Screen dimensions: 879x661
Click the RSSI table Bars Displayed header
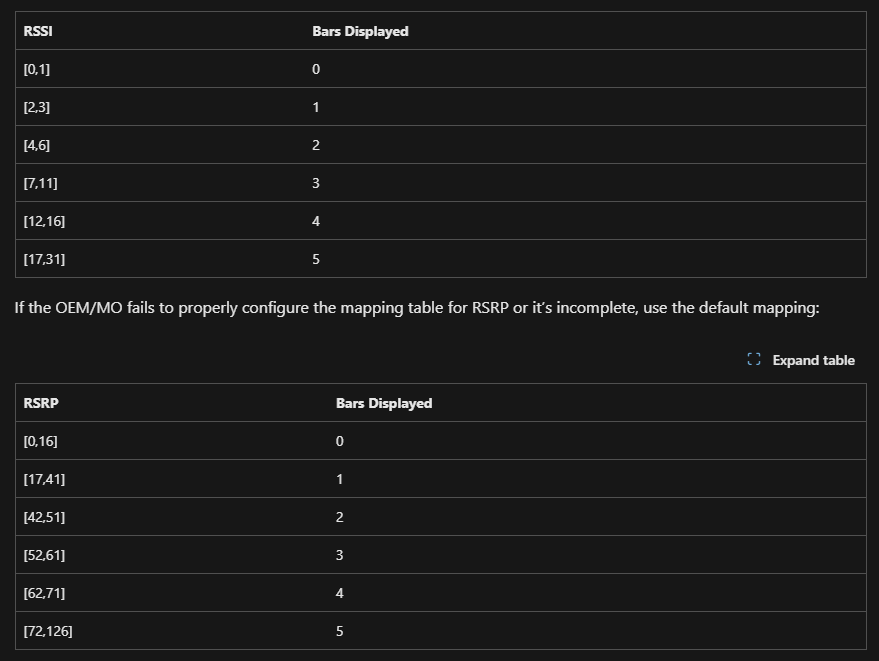tap(360, 31)
